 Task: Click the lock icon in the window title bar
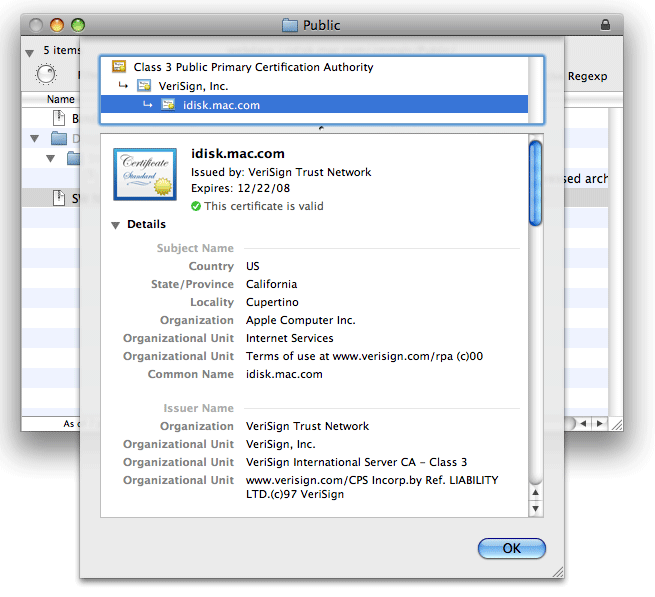coord(605,25)
